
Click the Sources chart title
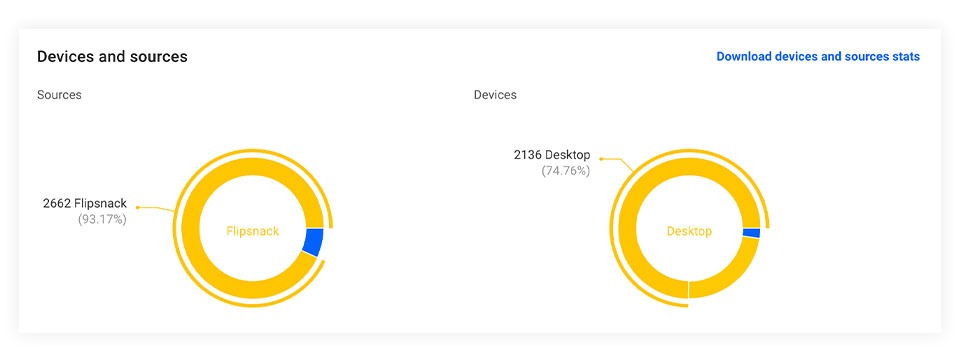(59, 95)
